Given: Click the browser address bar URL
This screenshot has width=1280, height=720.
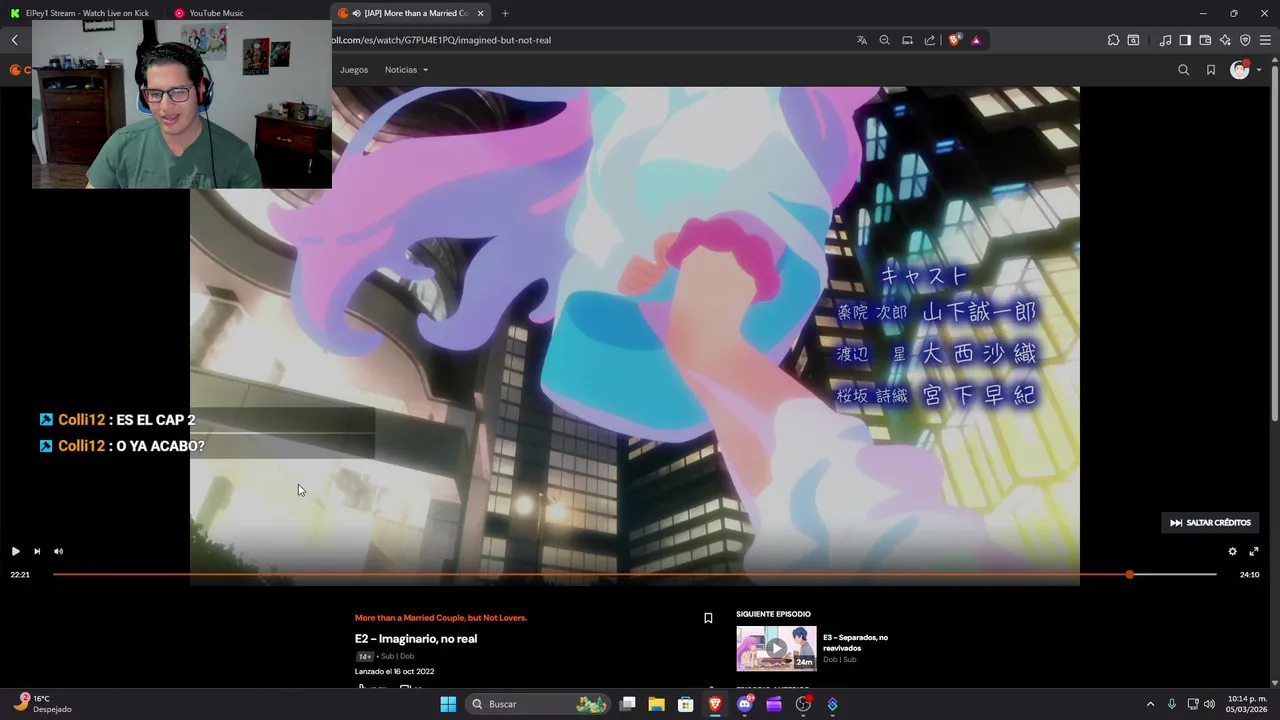Looking at the screenshot, I should (441, 40).
